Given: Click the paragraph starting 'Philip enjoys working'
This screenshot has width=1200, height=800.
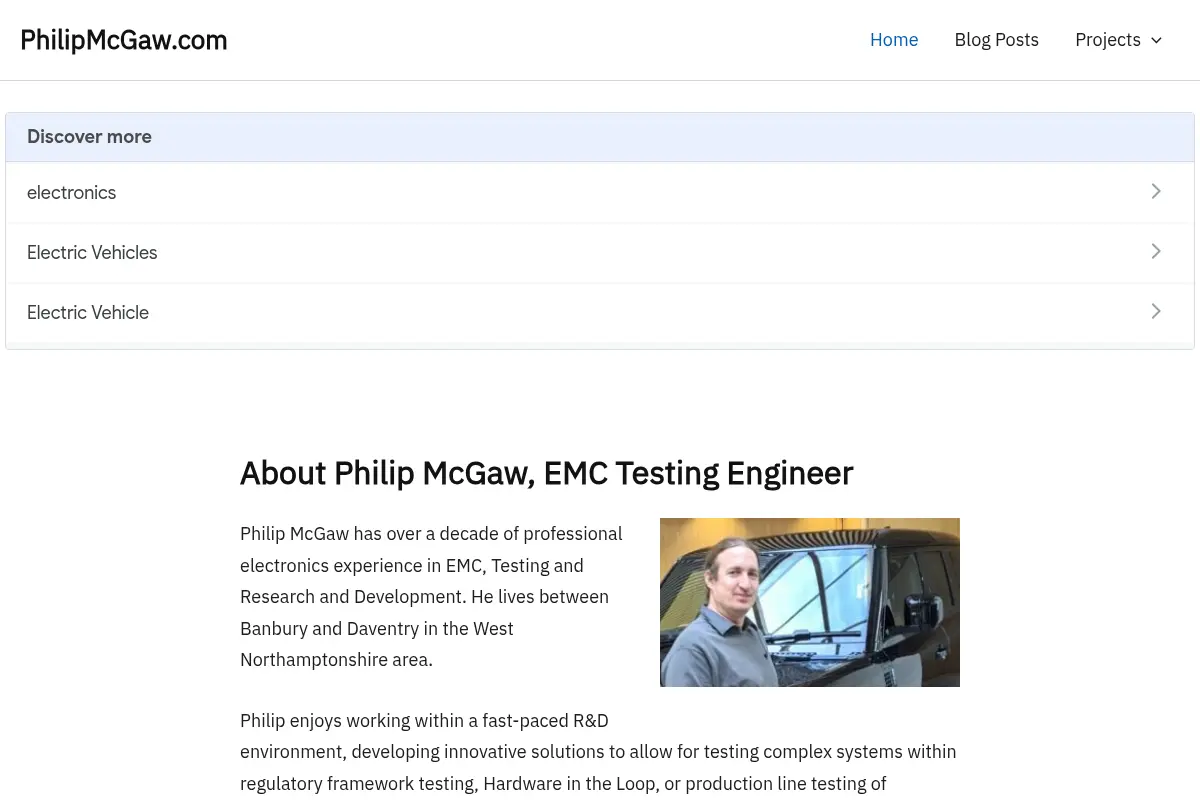Looking at the screenshot, I should click(x=600, y=752).
